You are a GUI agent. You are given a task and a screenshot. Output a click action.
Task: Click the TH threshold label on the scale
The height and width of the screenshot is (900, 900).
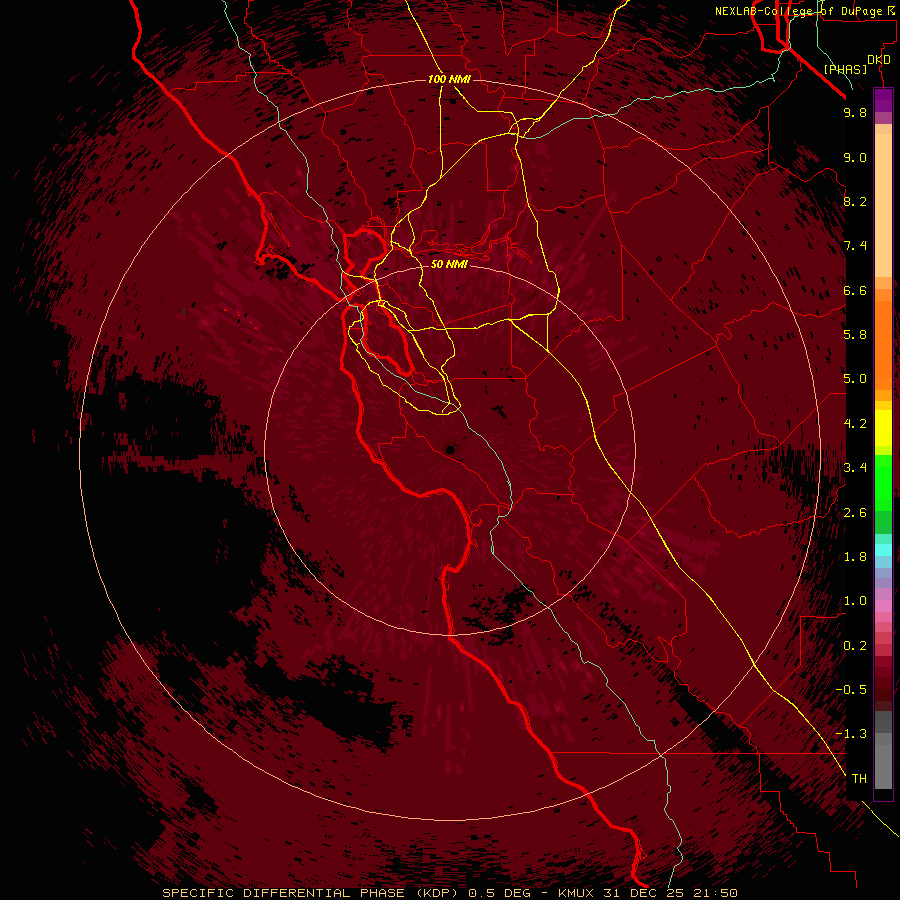859,779
